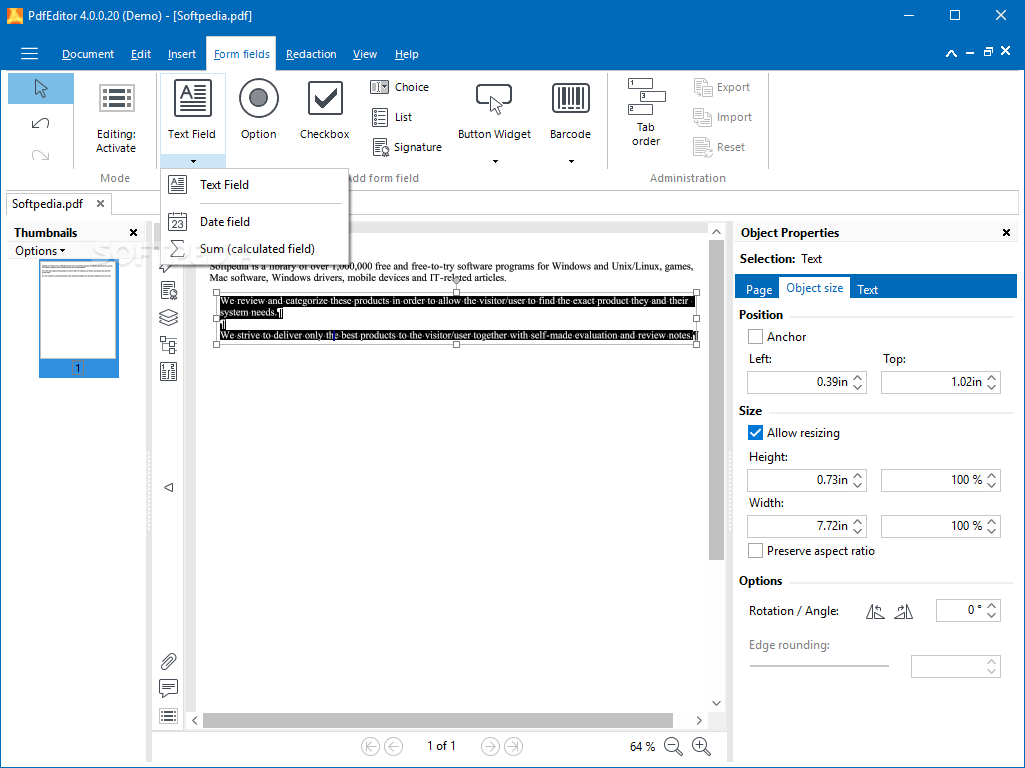Add an Option radio button field
The height and width of the screenshot is (768, 1025).
[259, 110]
